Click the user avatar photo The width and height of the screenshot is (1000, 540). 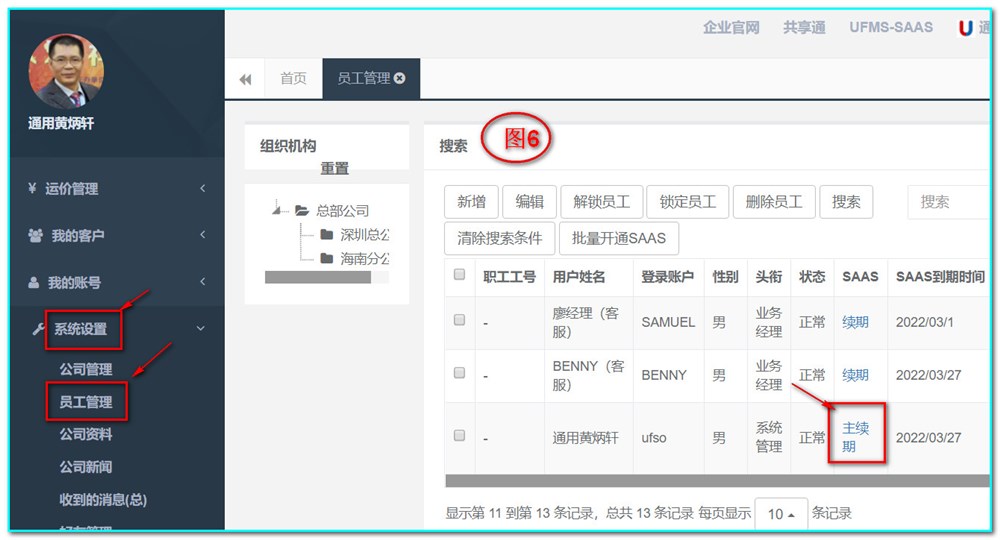coord(67,71)
